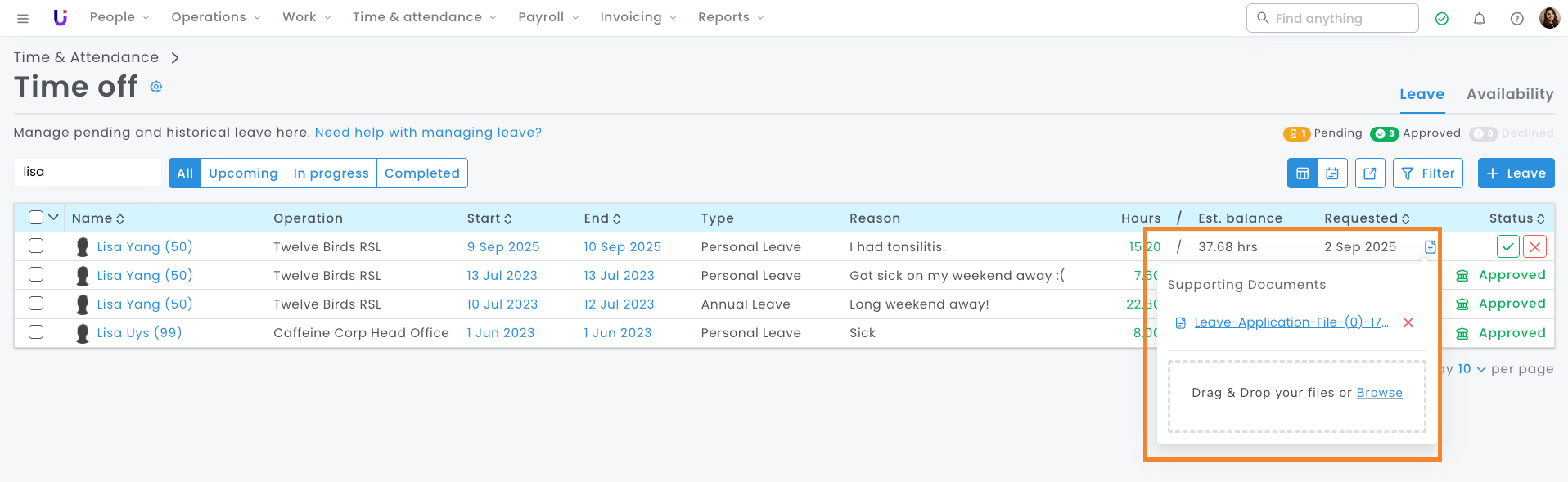Open Time off settings gear icon
The image size is (1568, 482).
click(156, 87)
